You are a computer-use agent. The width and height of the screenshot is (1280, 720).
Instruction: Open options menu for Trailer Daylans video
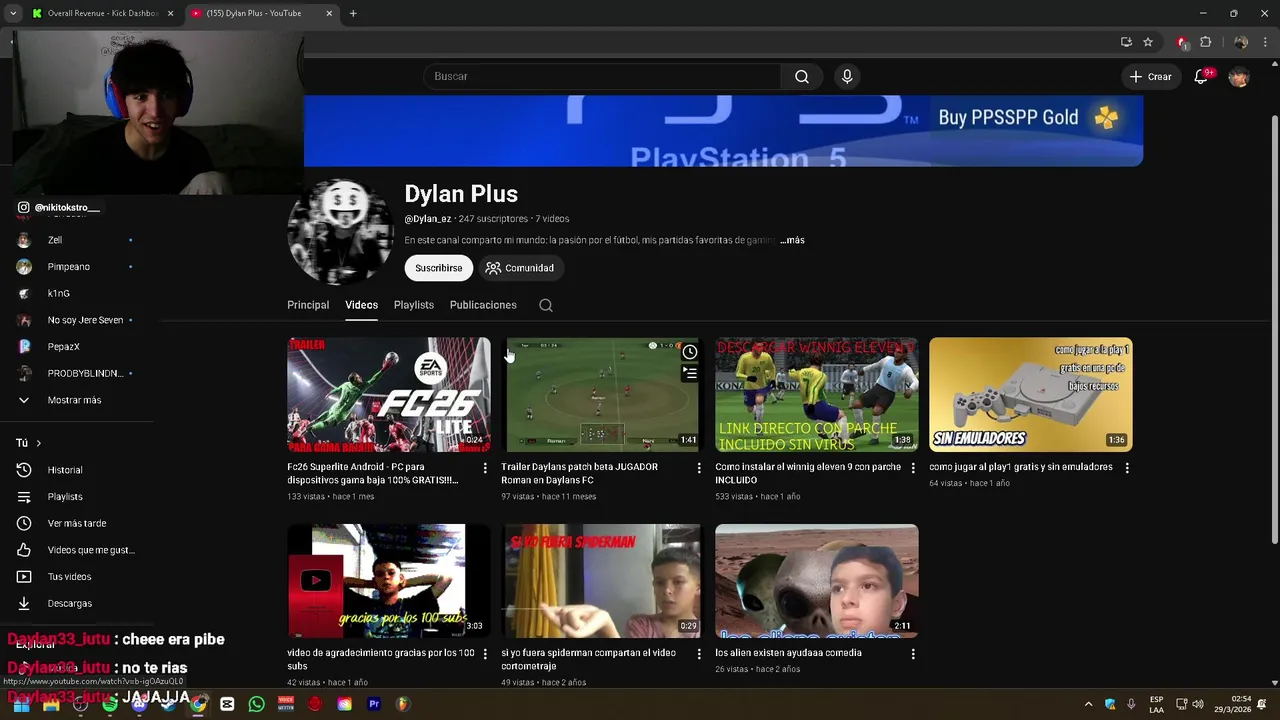[x=699, y=468]
